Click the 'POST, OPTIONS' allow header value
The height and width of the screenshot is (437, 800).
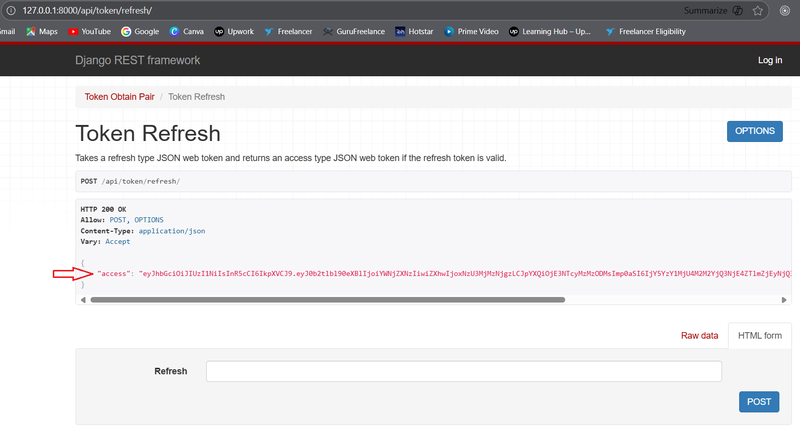pos(136,220)
